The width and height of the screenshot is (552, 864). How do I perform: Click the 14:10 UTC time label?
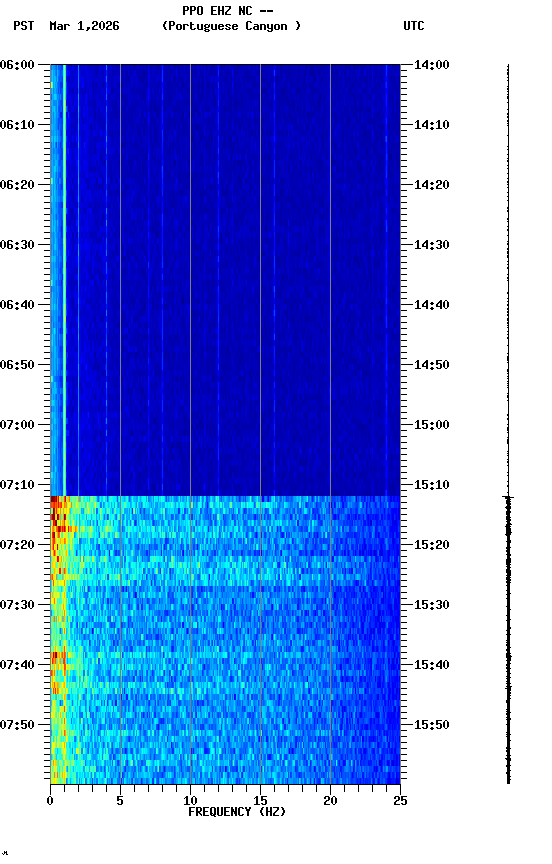point(432,125)
